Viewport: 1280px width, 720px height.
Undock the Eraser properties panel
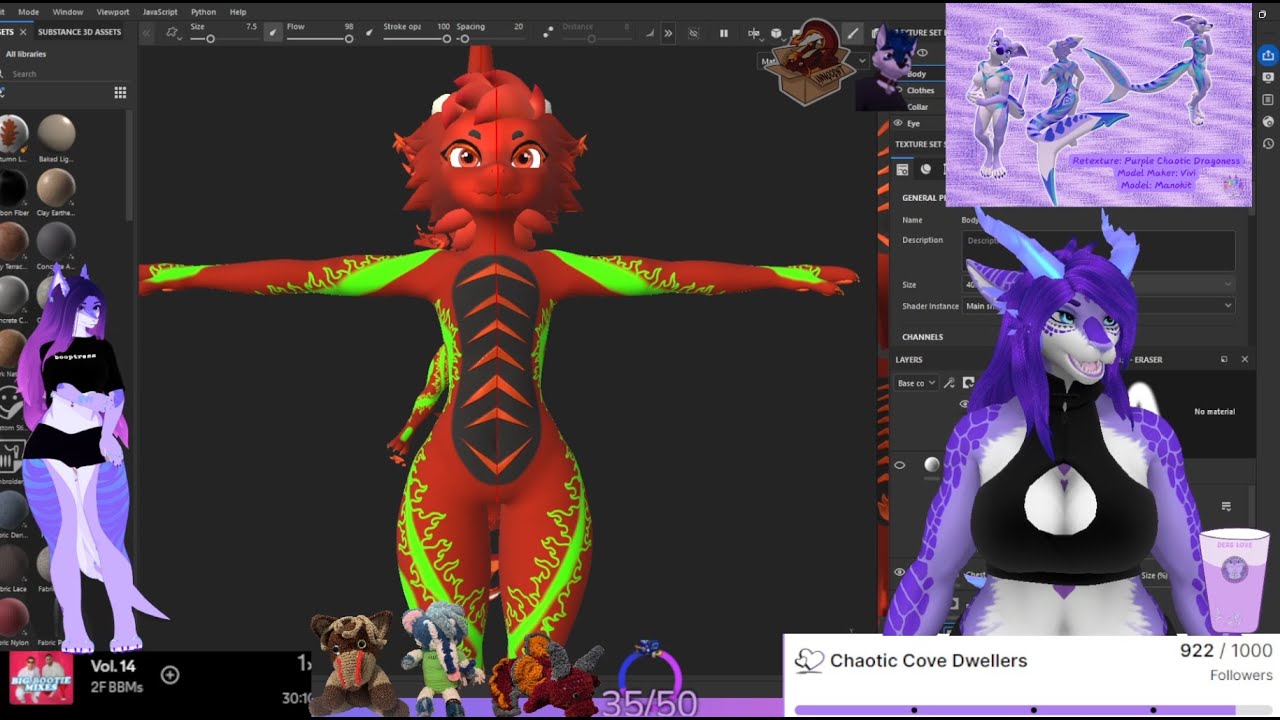coord(1224,359)
